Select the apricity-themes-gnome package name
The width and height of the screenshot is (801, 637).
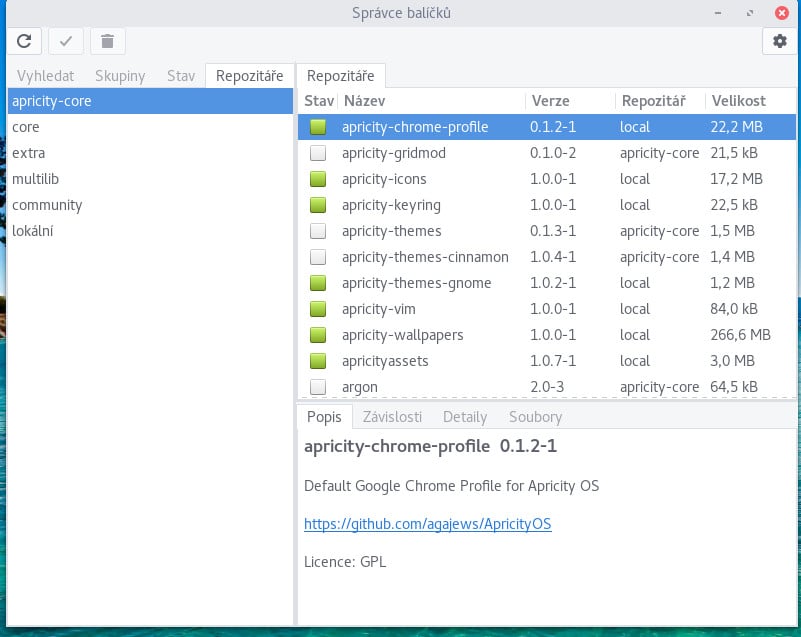[x=416, y=283]
